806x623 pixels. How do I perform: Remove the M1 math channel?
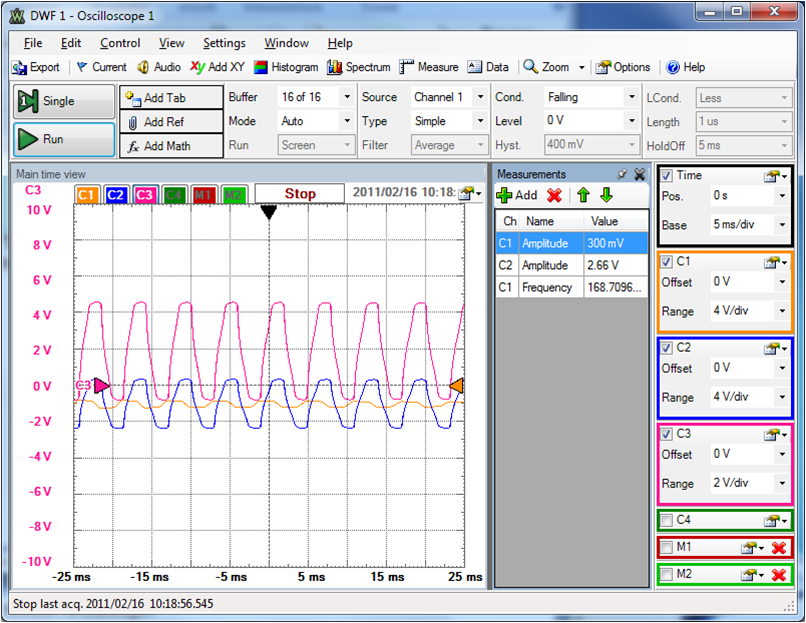tap(779, 548)
